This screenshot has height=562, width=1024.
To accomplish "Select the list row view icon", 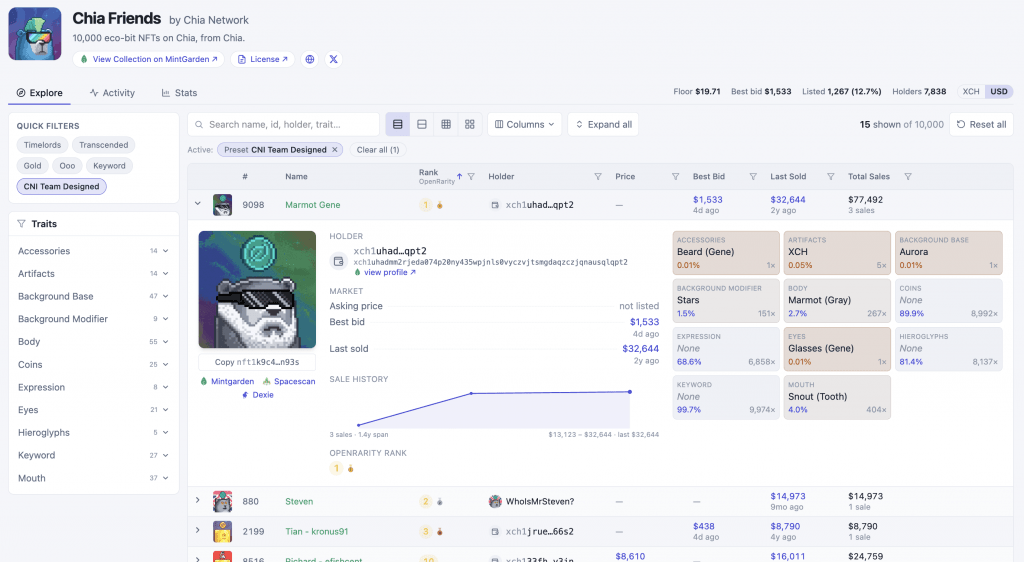I will pyautogui.click(x=398, y=124).
